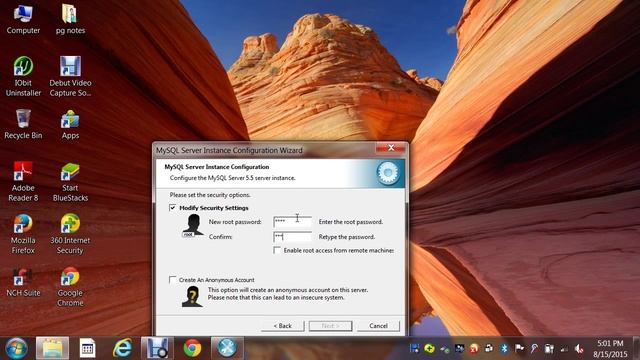The height and width of the screenshot is (360, 640).
Task: Select the Start BlueStacks shortcut
Action: pyautogui.click(x=70, y=182)
